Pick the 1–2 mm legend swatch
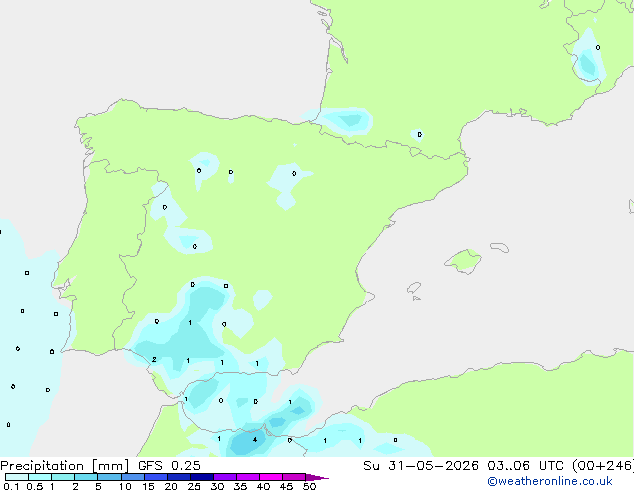The width and height of the screenshot is (634, 490). pos(63,477)
